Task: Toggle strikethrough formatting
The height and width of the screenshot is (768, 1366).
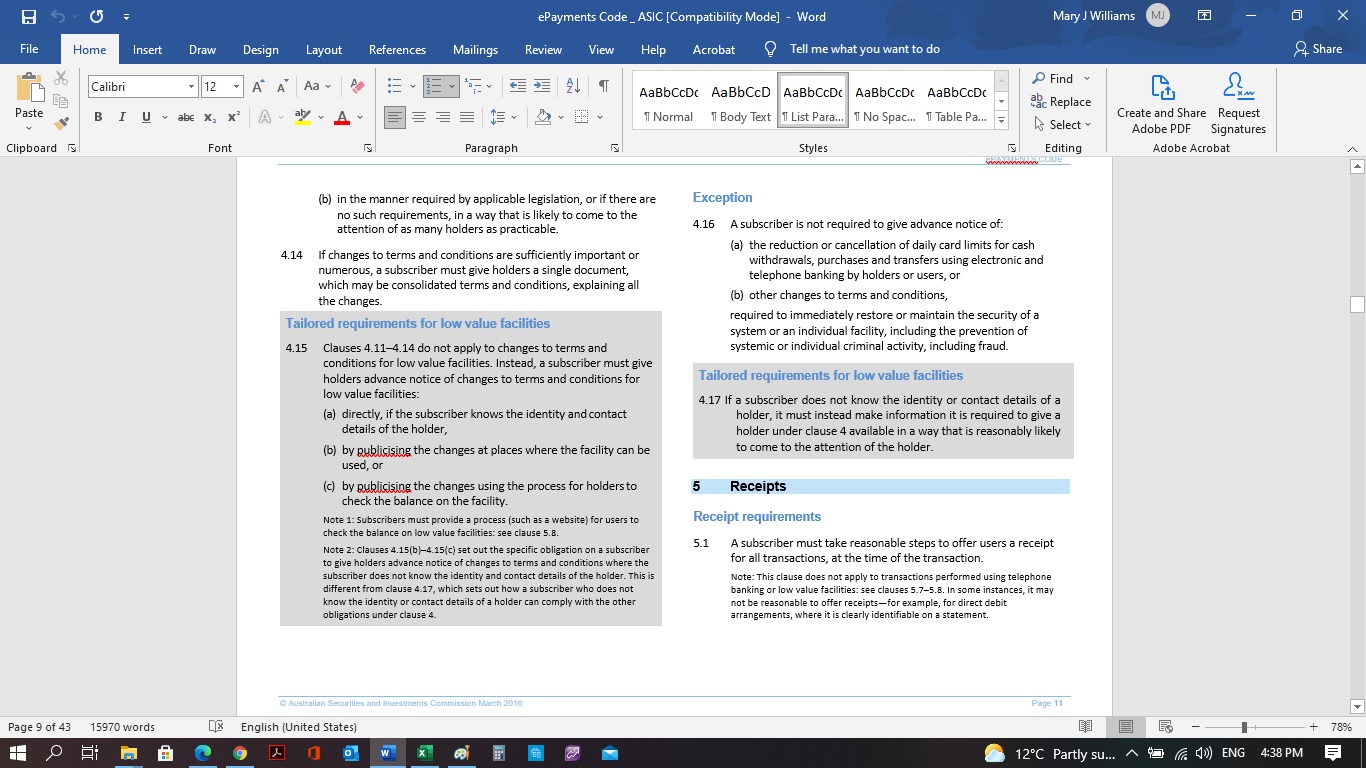Action: point(185,117)
